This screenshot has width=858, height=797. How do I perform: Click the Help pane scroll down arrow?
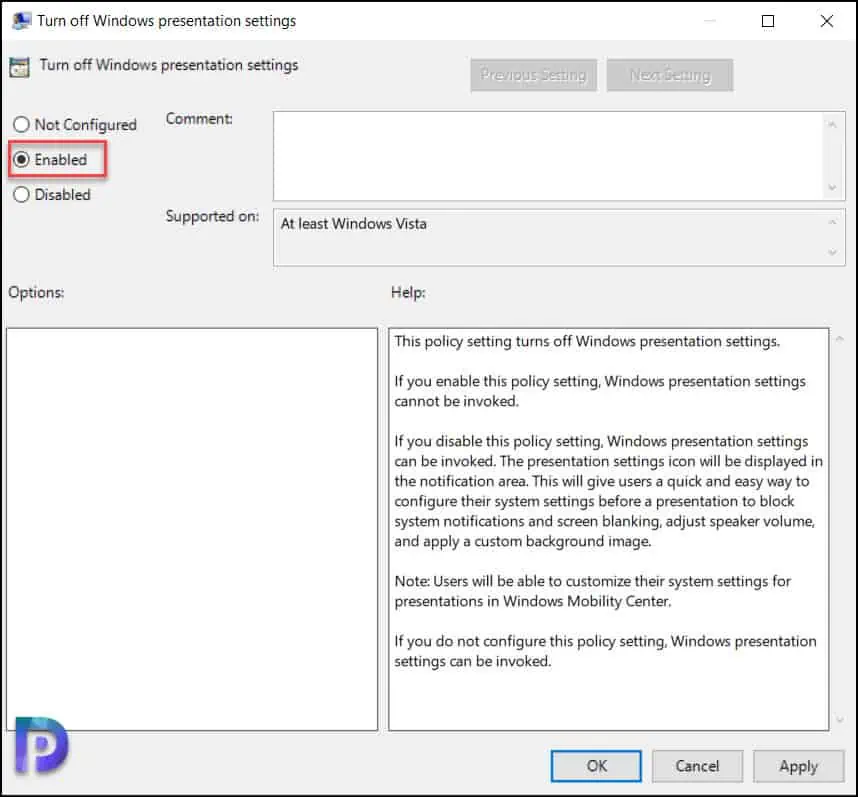tap(840, 720)
